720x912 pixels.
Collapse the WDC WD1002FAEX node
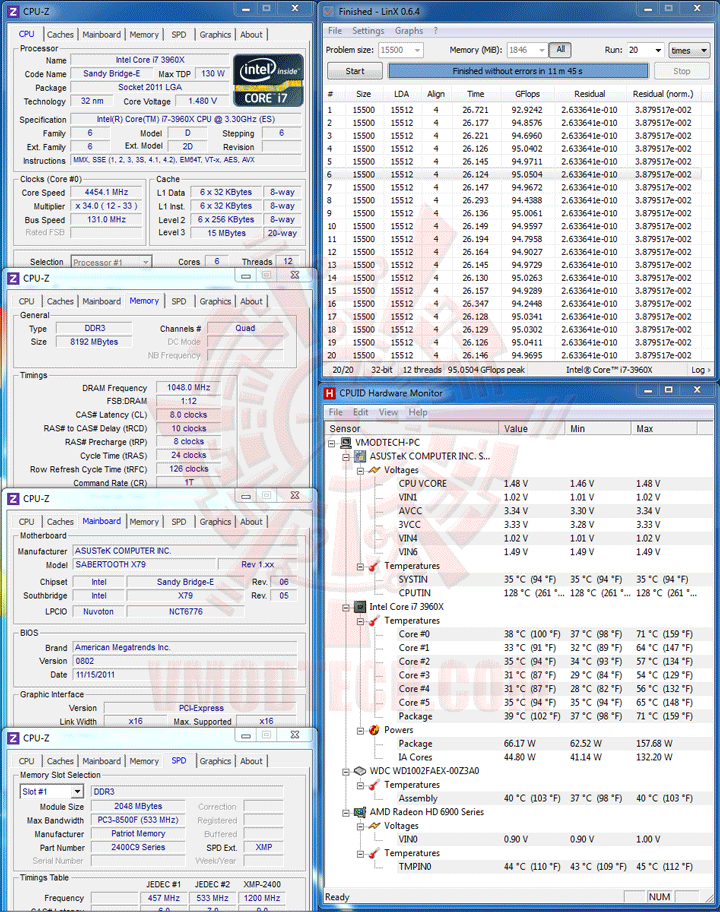(345, 772)
